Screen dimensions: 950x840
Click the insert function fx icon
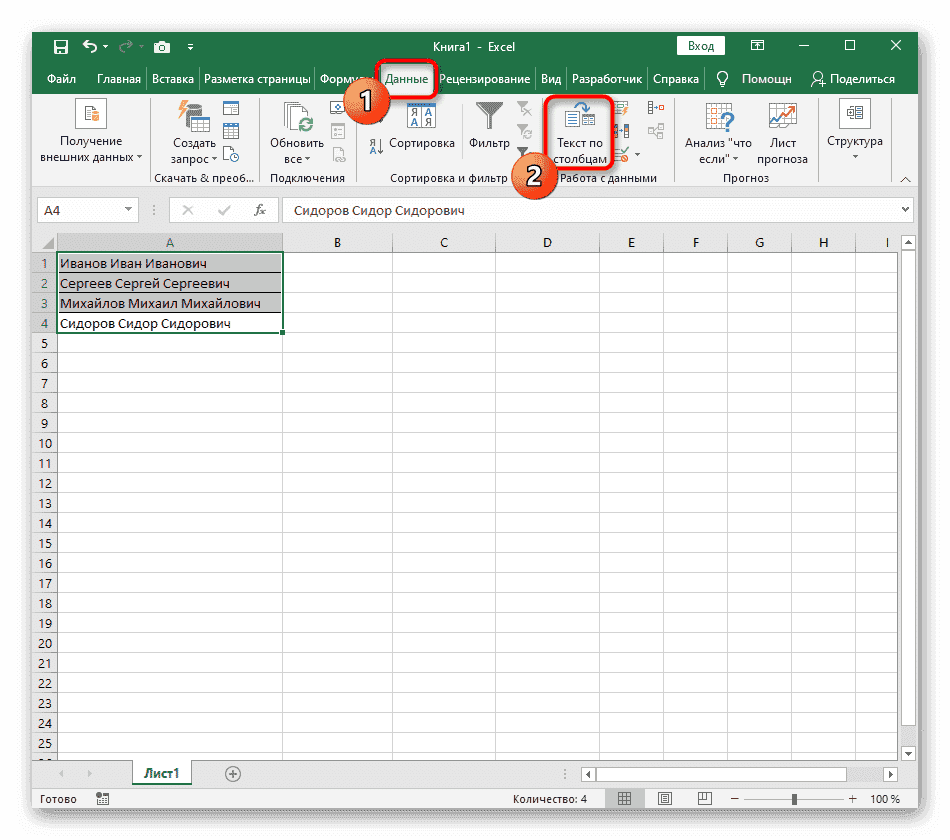pos(260,210)
